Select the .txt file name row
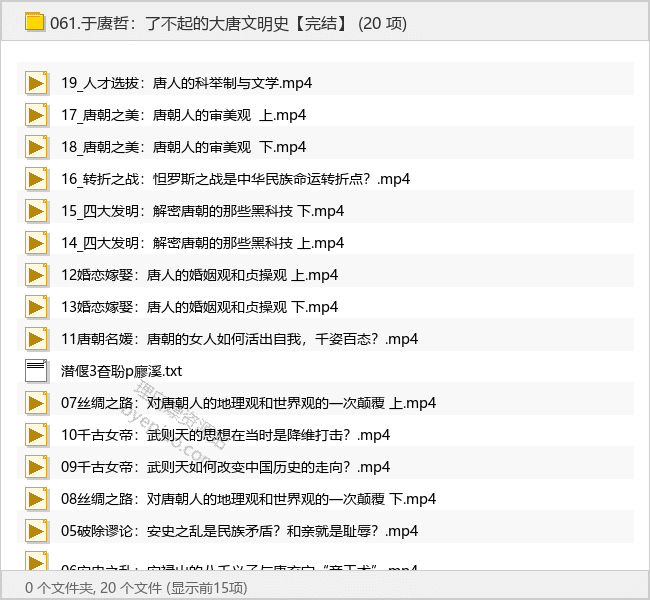Screen dimensions: 650x600 point(121,371)
